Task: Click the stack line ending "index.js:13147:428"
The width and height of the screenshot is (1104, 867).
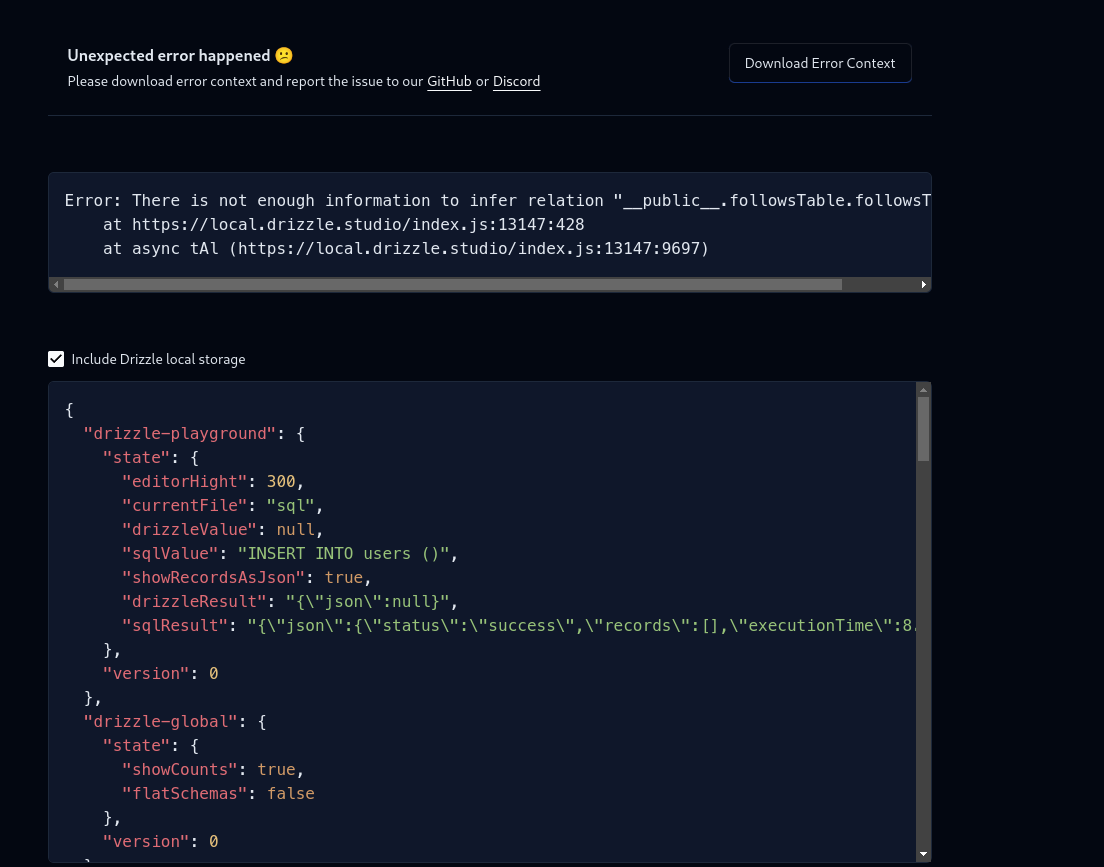Action: 344,225
